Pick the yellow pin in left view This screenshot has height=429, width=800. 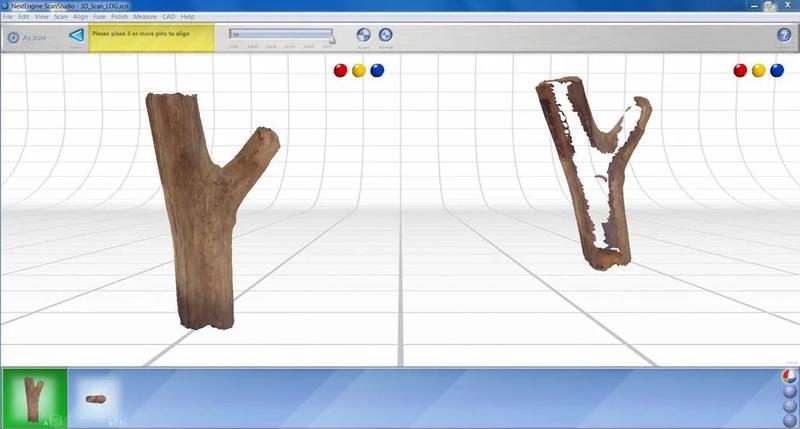click(358, 70)
